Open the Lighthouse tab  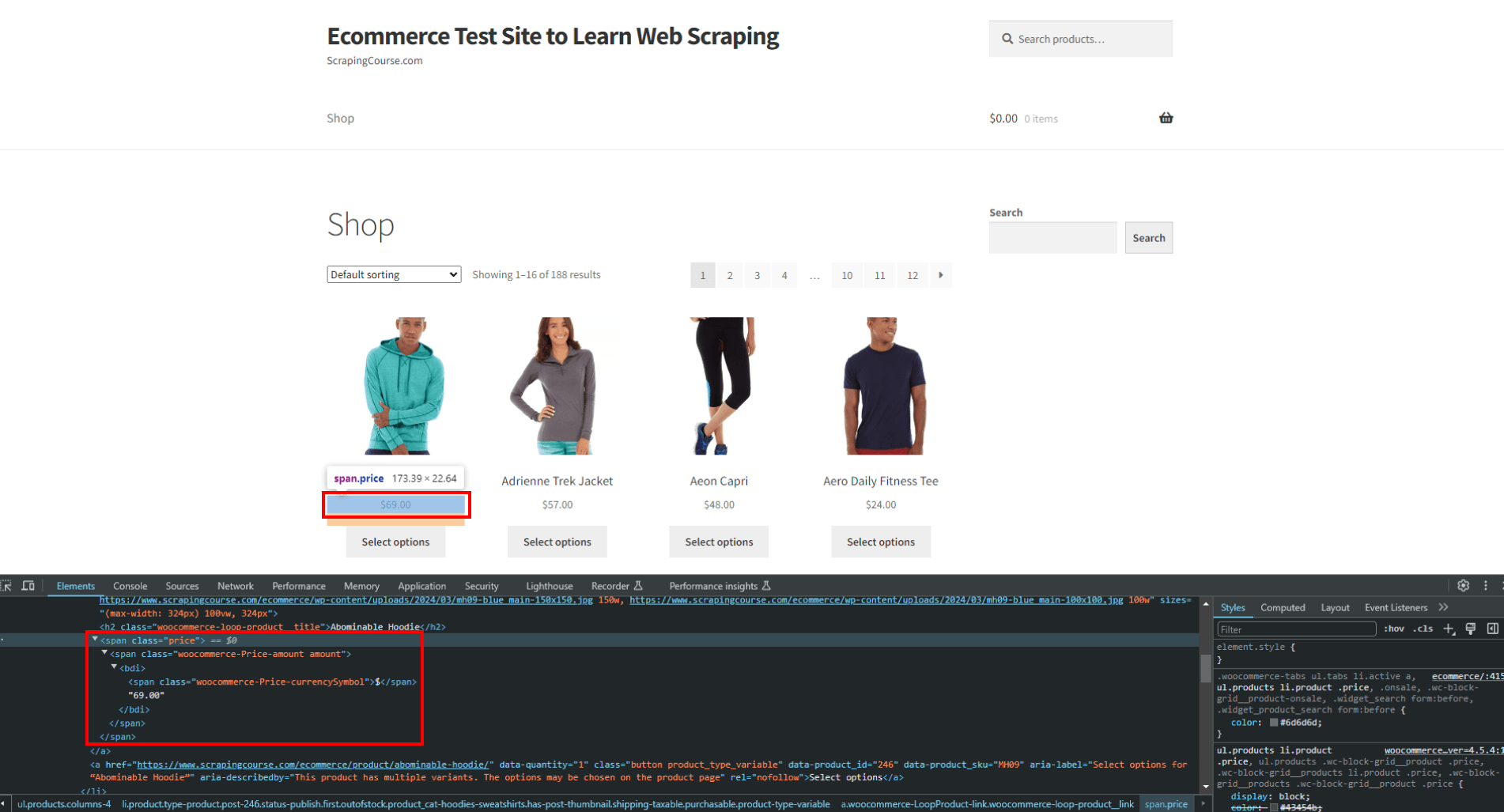click(550, 586)
